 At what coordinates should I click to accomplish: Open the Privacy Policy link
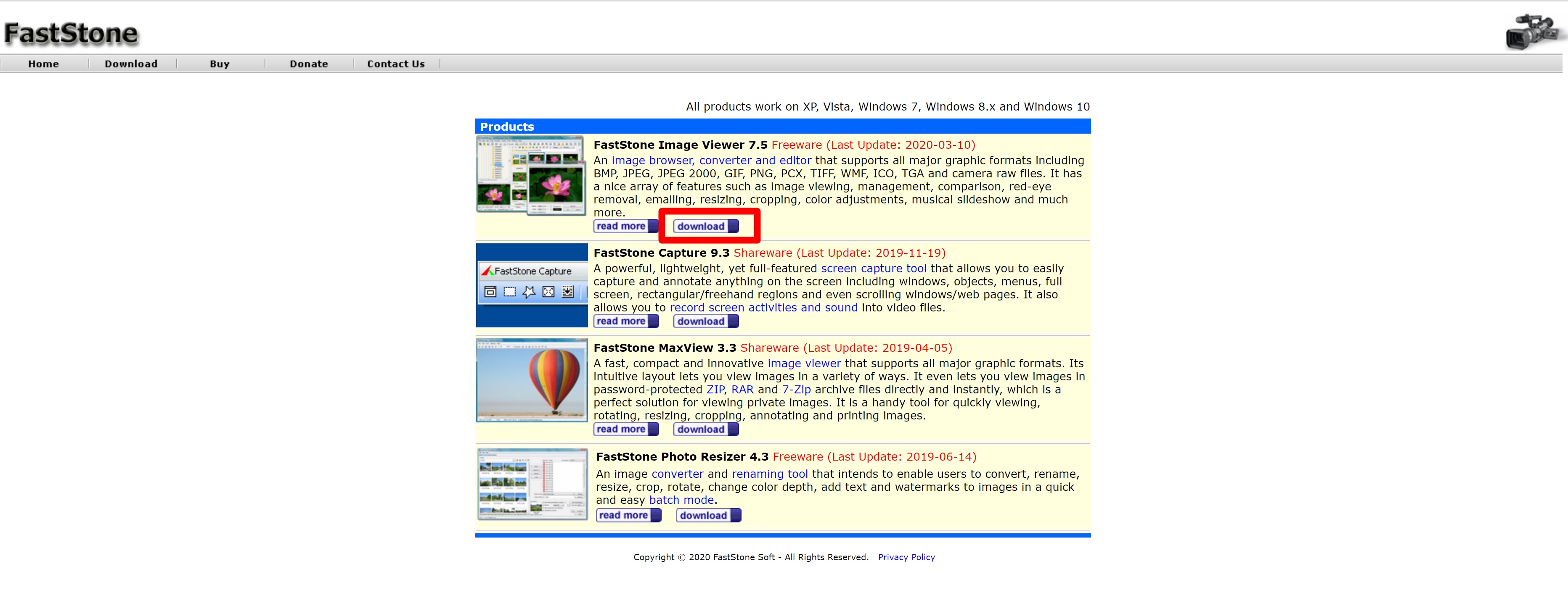coord(906,557)
